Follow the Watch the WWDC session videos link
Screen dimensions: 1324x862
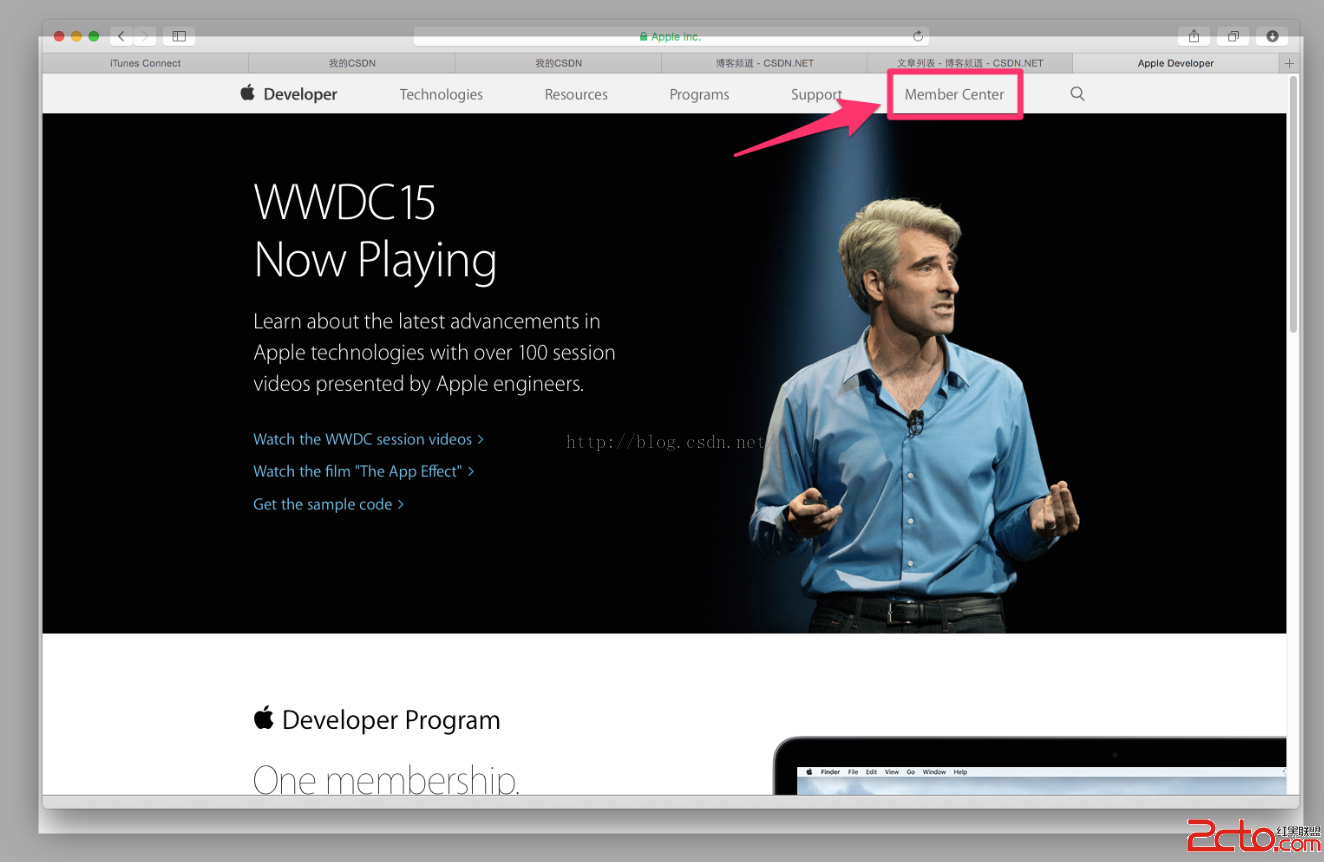point(368,439)
